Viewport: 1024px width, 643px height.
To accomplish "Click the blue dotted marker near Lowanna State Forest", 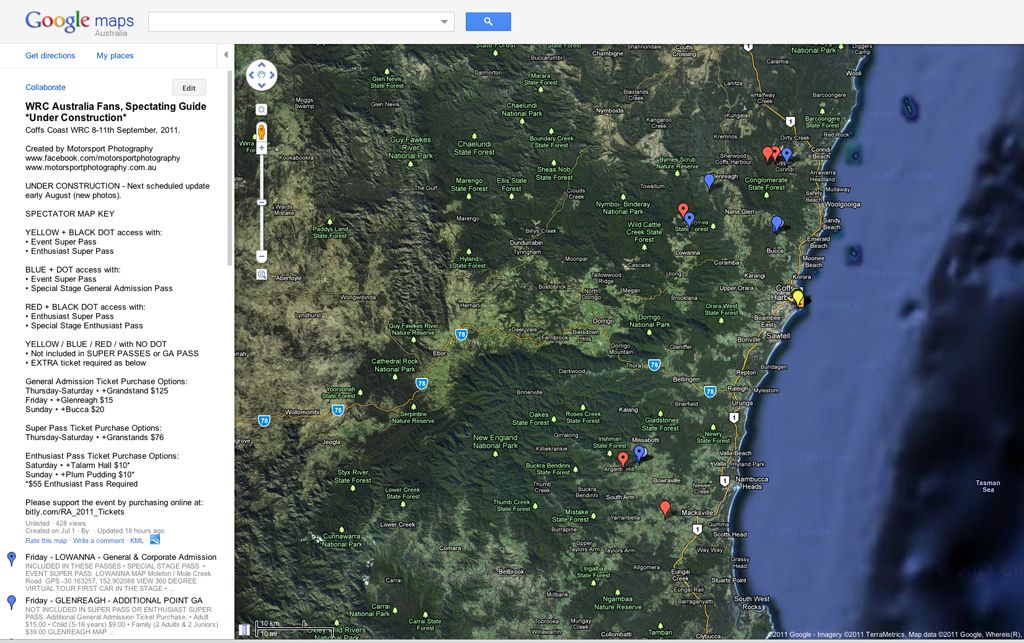I will pos(689,219).
